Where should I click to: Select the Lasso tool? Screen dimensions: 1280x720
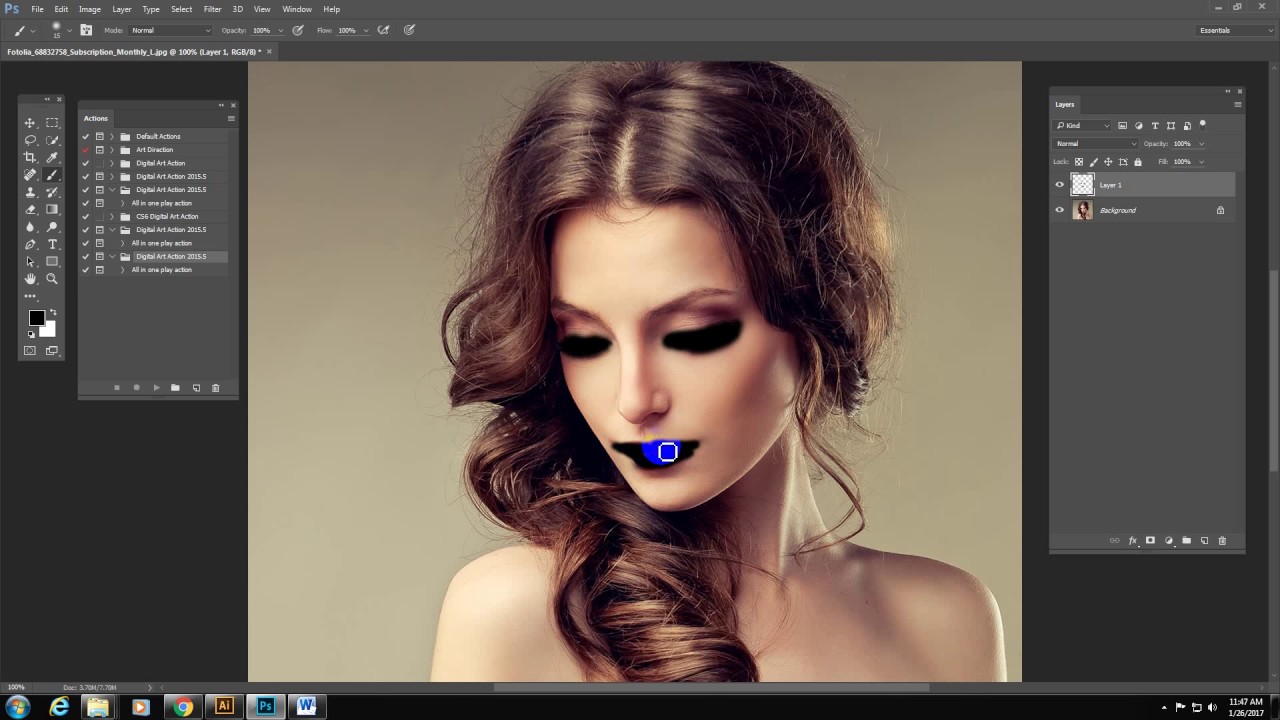30,140
